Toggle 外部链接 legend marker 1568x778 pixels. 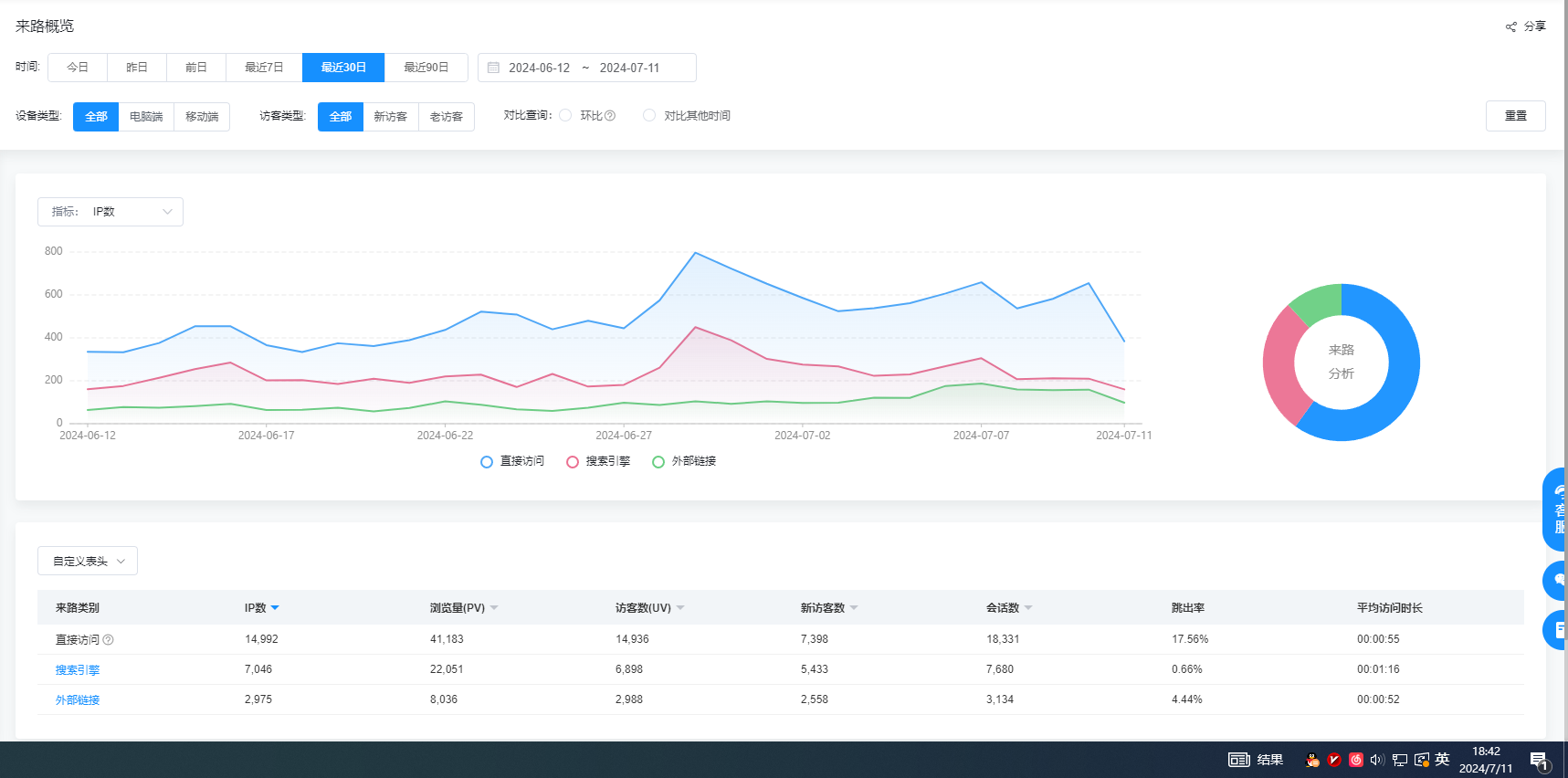coord(658,462)
